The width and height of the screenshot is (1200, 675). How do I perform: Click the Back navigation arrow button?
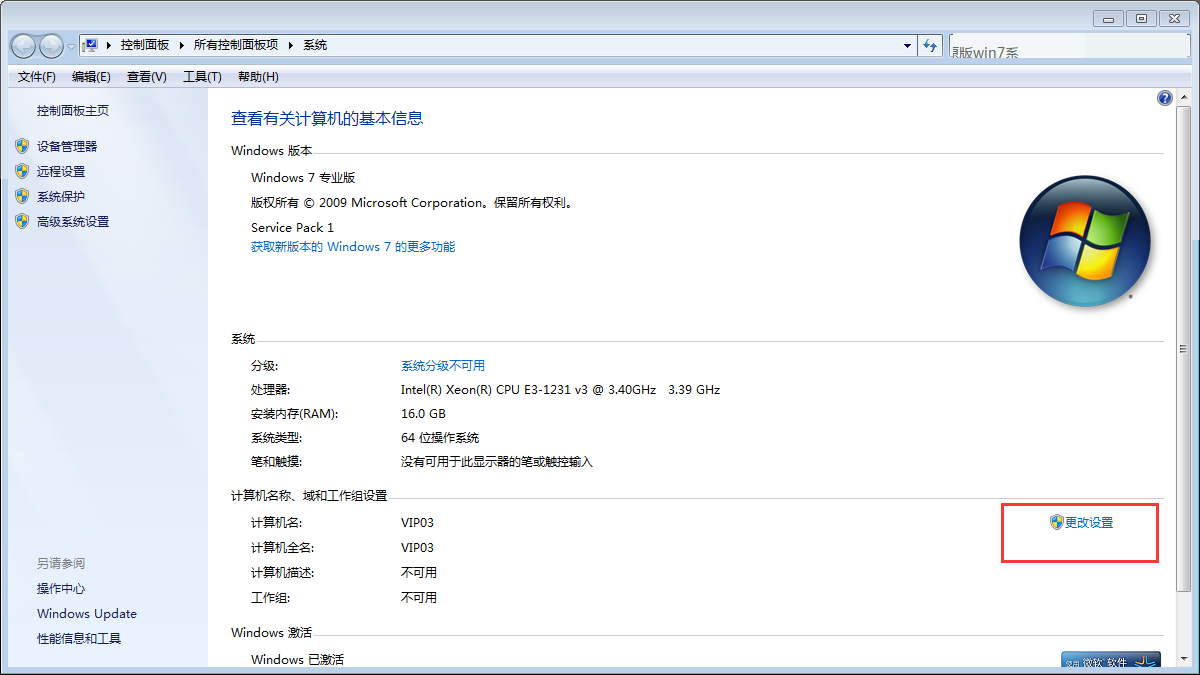click(x=24, y=46)
